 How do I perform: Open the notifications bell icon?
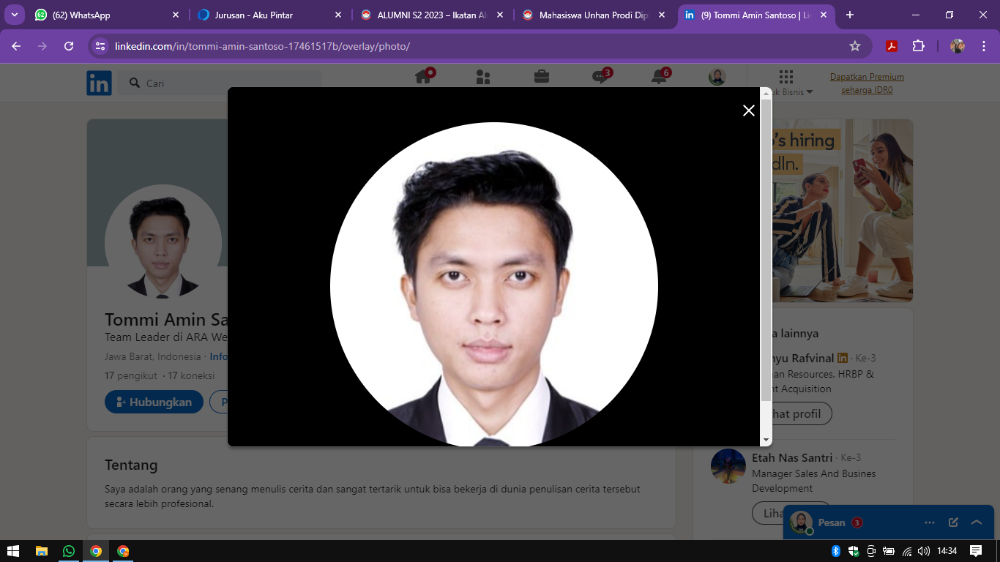coord(659,78)
